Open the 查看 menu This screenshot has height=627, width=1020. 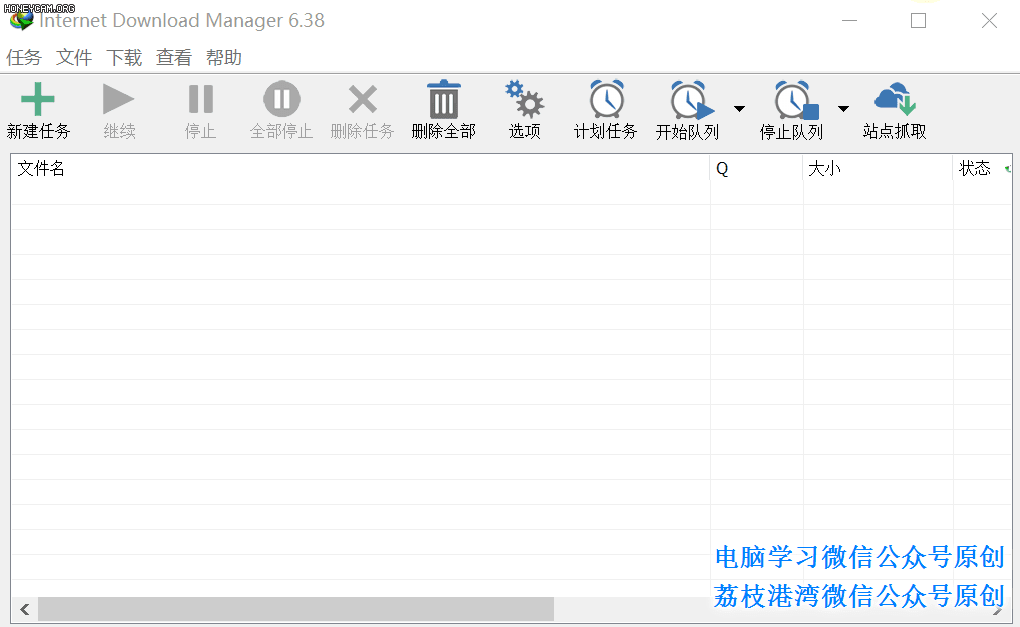click(x=174, y=57)
